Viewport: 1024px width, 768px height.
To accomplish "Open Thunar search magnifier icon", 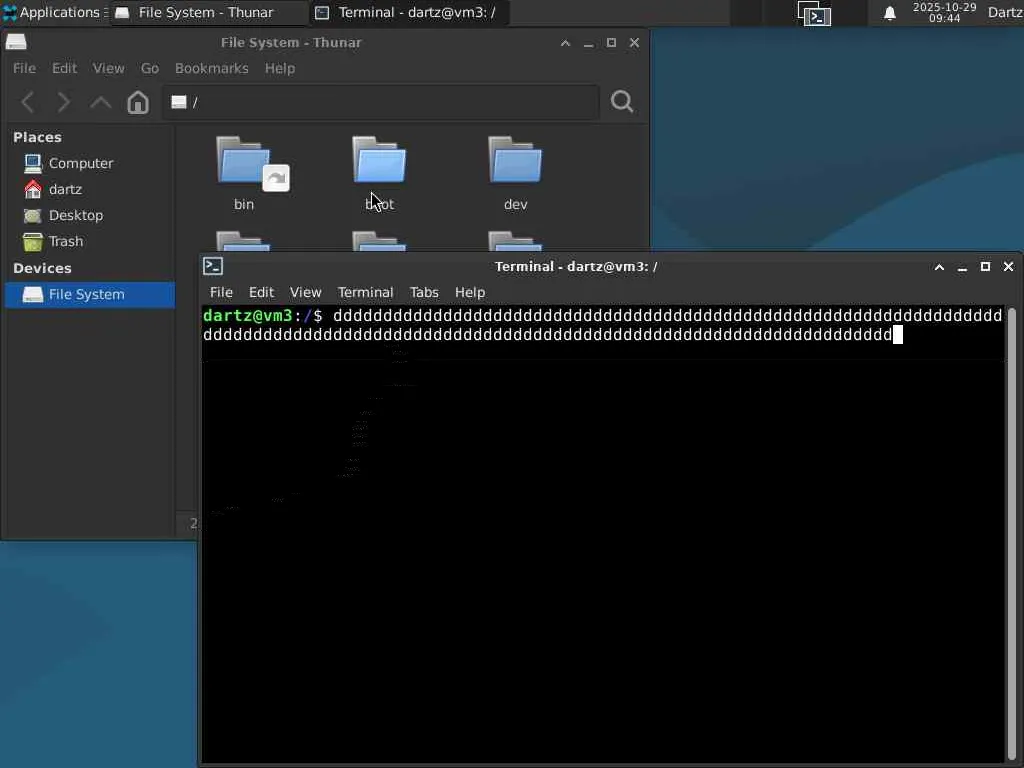I will point(622,101).
